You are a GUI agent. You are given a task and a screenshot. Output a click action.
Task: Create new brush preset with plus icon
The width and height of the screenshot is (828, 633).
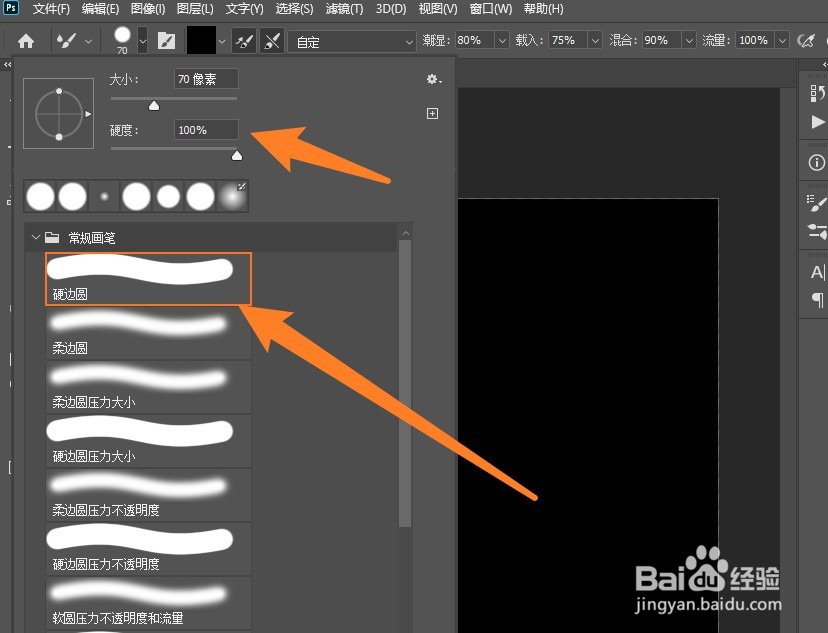click(x=432, y=114)
